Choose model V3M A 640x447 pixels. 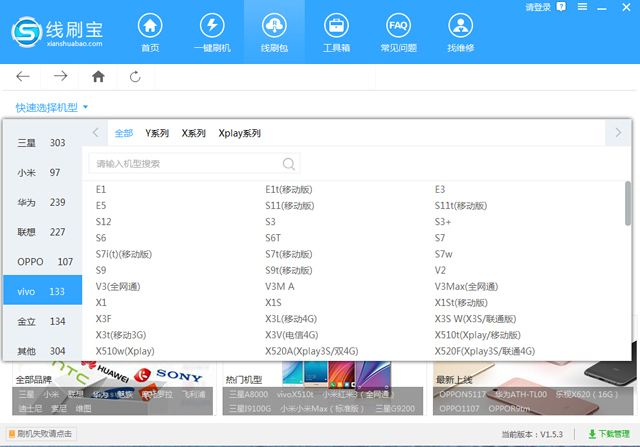280,287
